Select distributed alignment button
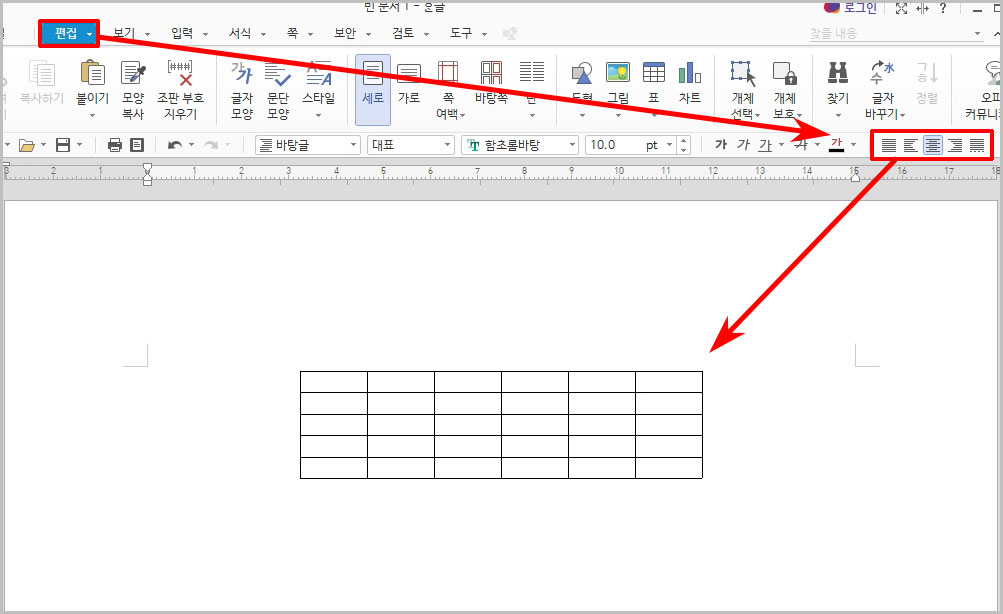The height and width of the screenshot is (614, 1003). (977, 145)
